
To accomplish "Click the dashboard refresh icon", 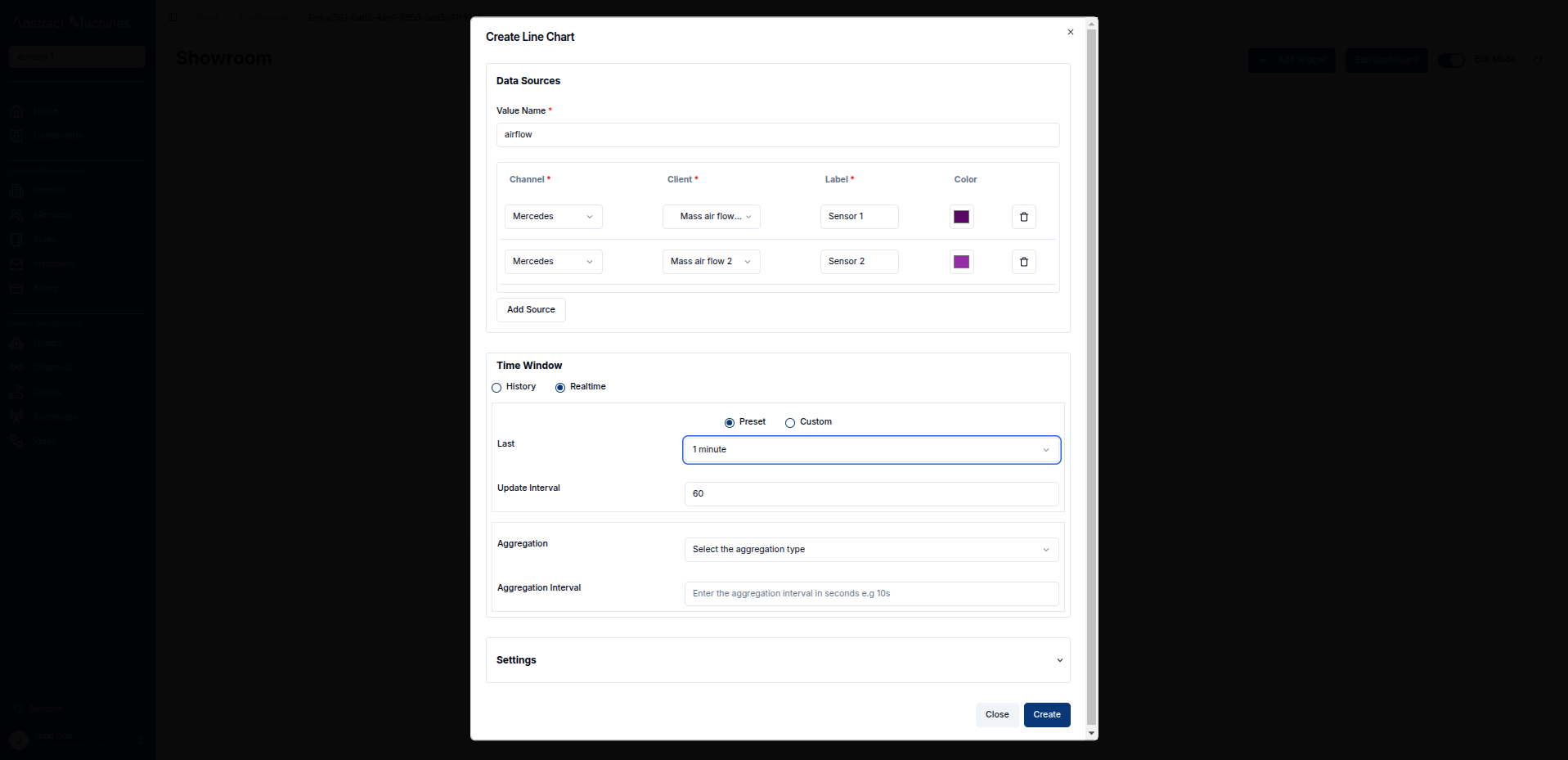I will coord(1538,60).
